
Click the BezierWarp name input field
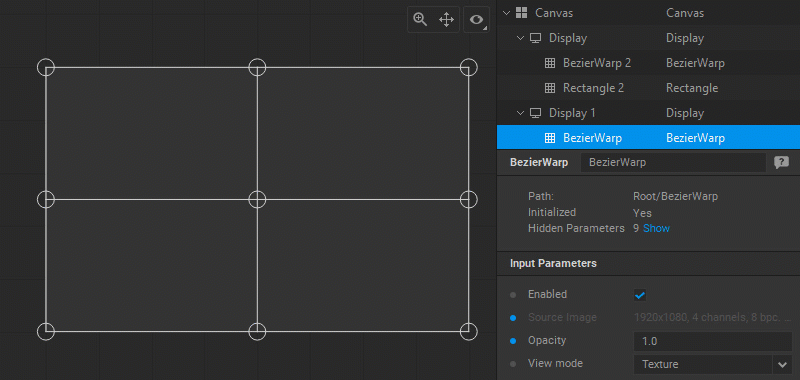click(673, 163)
